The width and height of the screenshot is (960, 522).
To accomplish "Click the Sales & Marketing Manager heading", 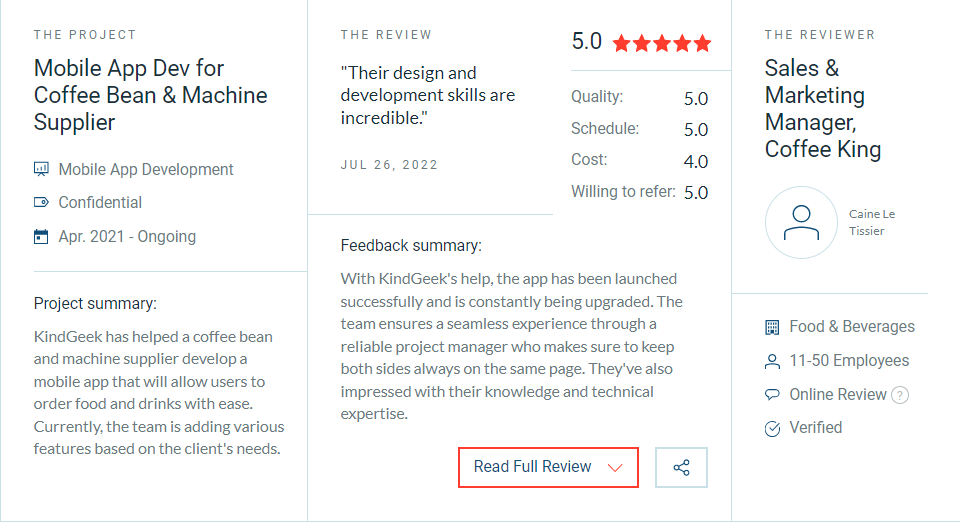I will click(x=823, y=108).
